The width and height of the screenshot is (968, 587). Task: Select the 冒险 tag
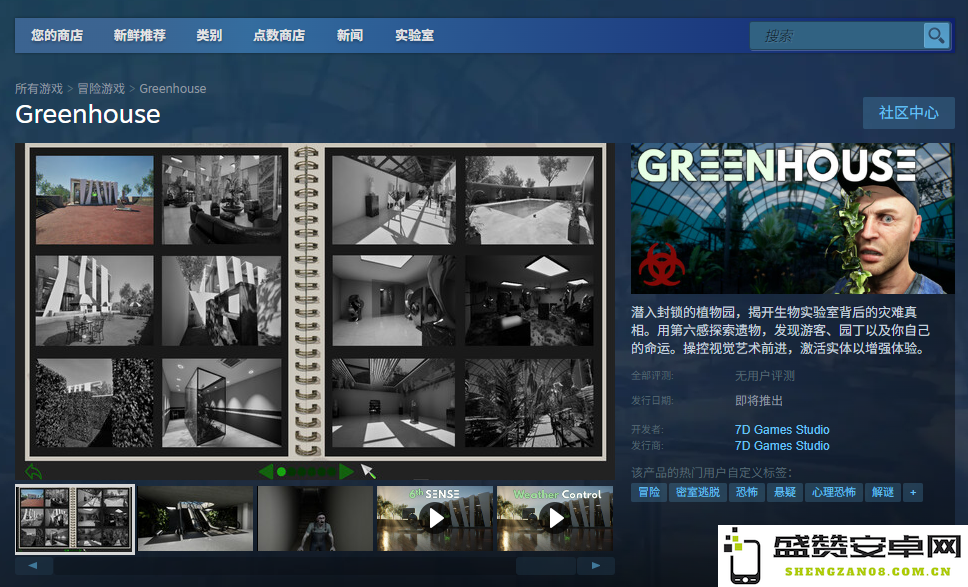(649, 493)
